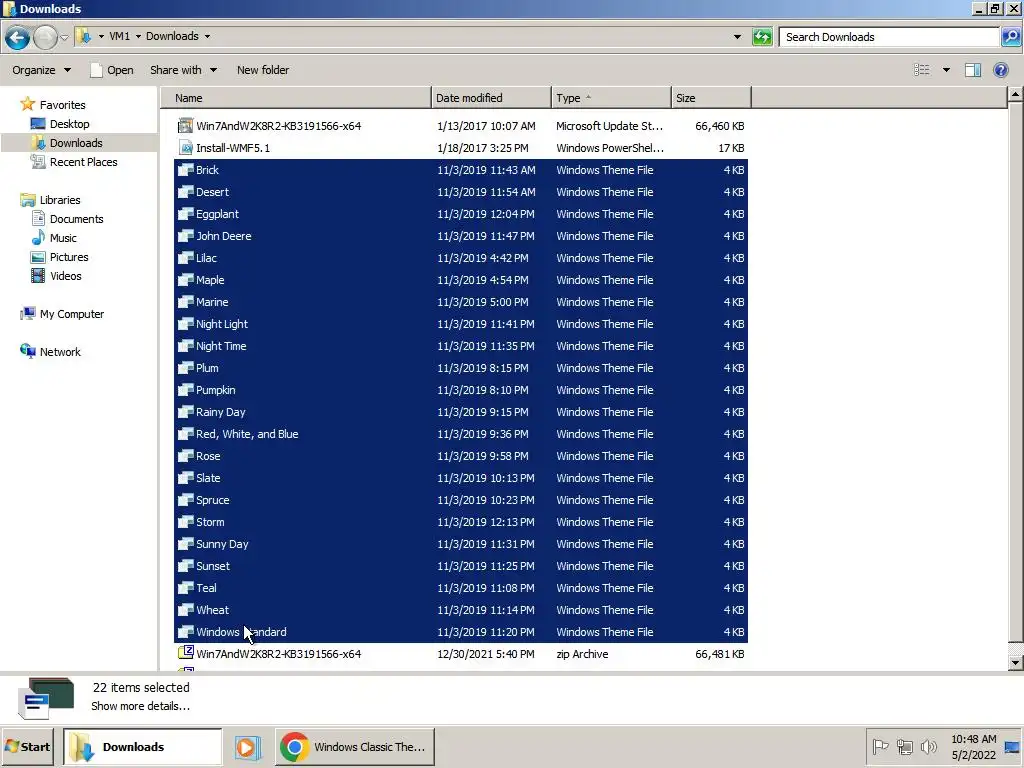This screenshot has height=768, width=1024.
Task: Open the recent pages dropdown arrow
Action: (64, 37)
